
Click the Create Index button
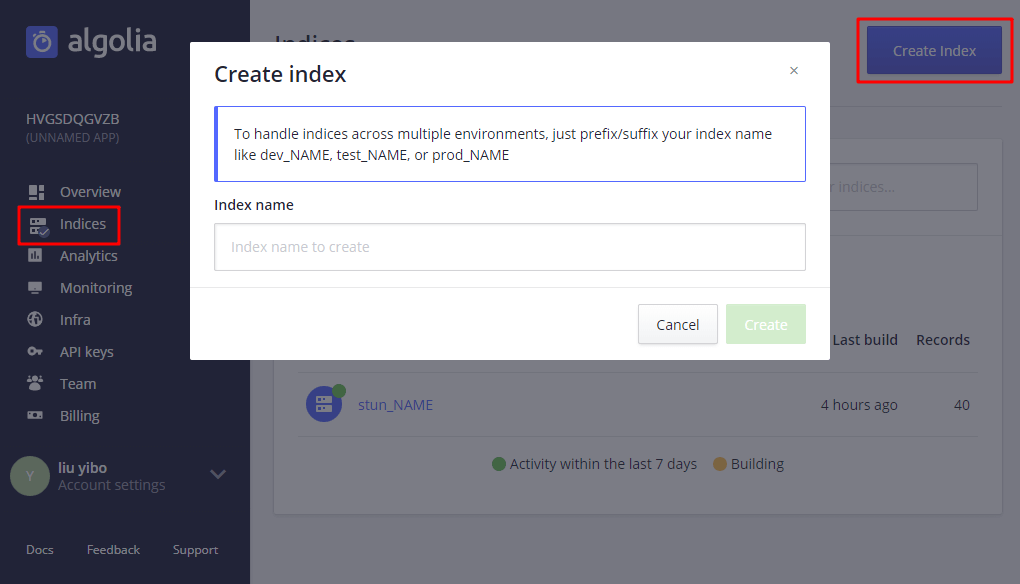pos(934,51)
